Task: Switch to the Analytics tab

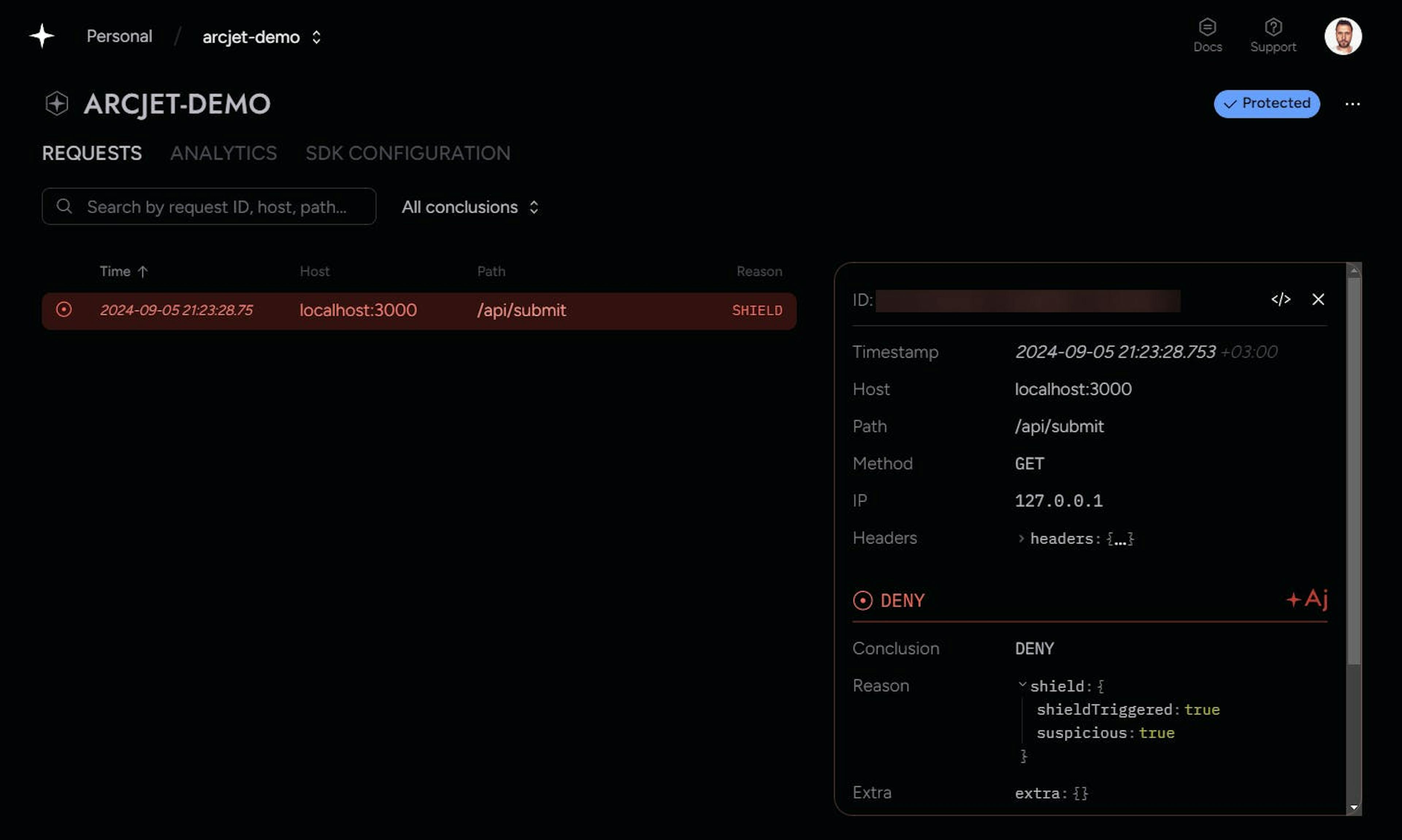Action: (224, 153)
